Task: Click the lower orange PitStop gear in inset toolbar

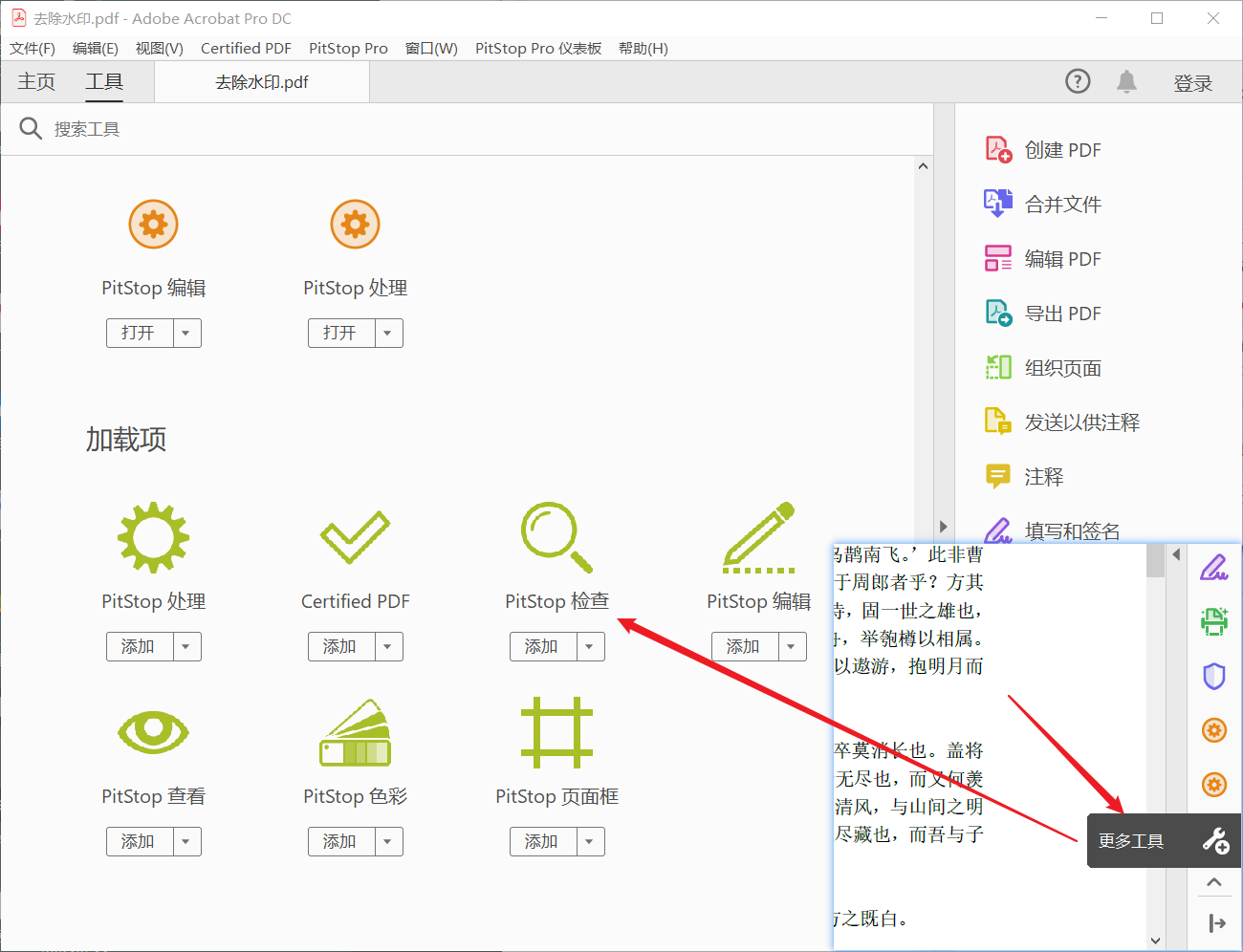Action: point(1214,785)
